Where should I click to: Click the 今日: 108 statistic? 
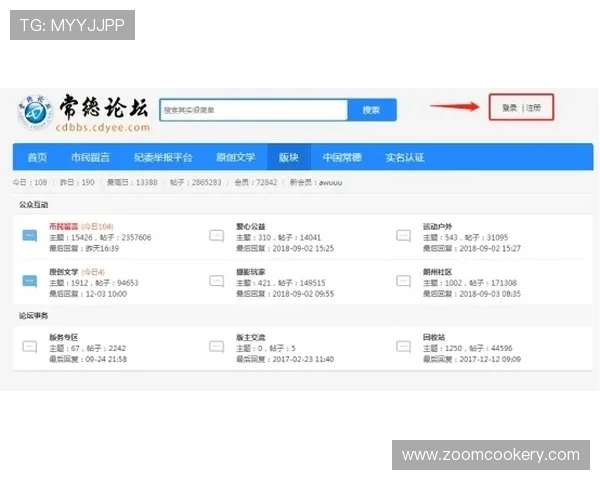tap(30, 182)
